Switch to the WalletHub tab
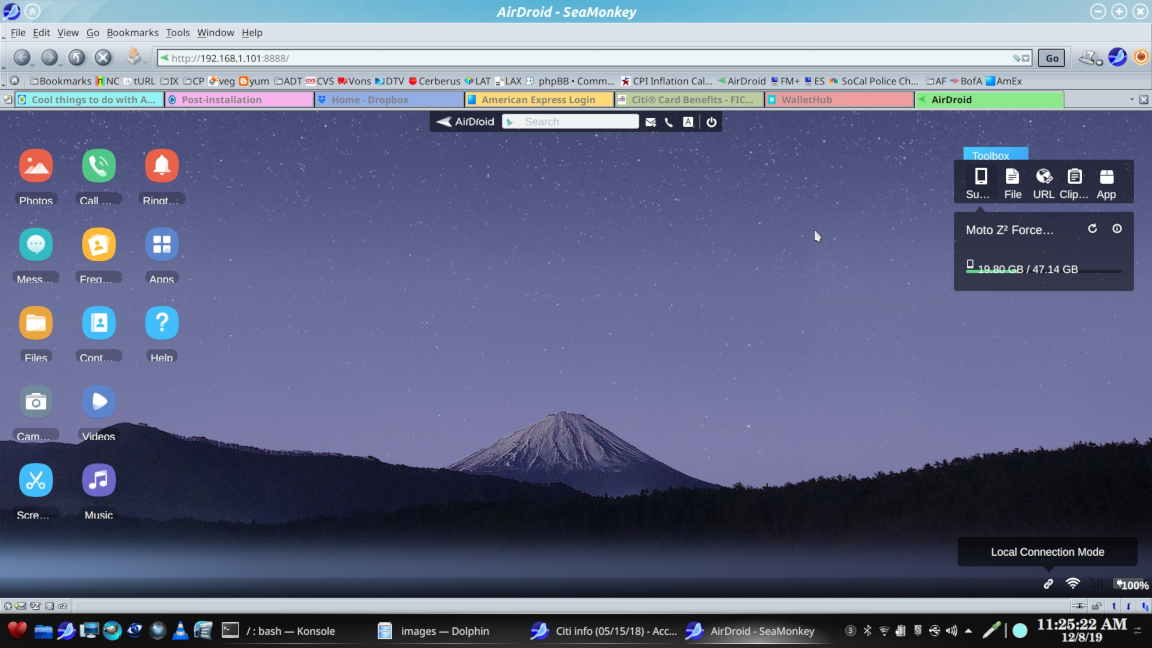The image size is (1152, 648). tap(838, 100)
